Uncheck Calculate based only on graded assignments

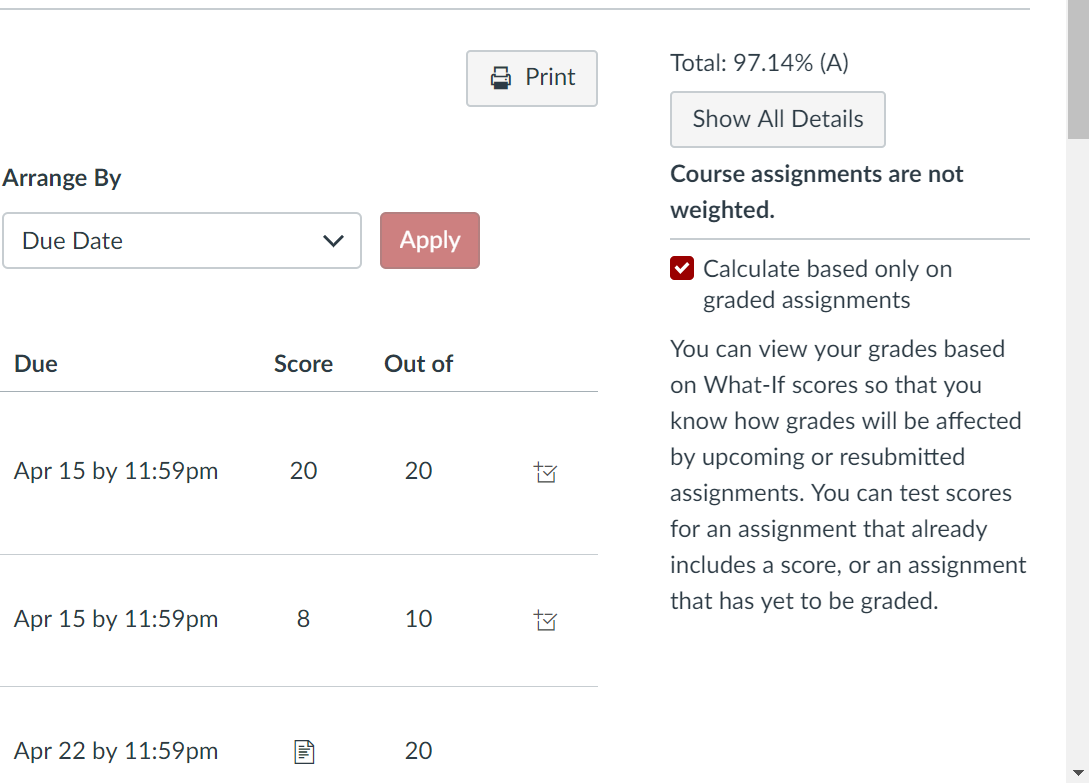[x=682, y=269]
